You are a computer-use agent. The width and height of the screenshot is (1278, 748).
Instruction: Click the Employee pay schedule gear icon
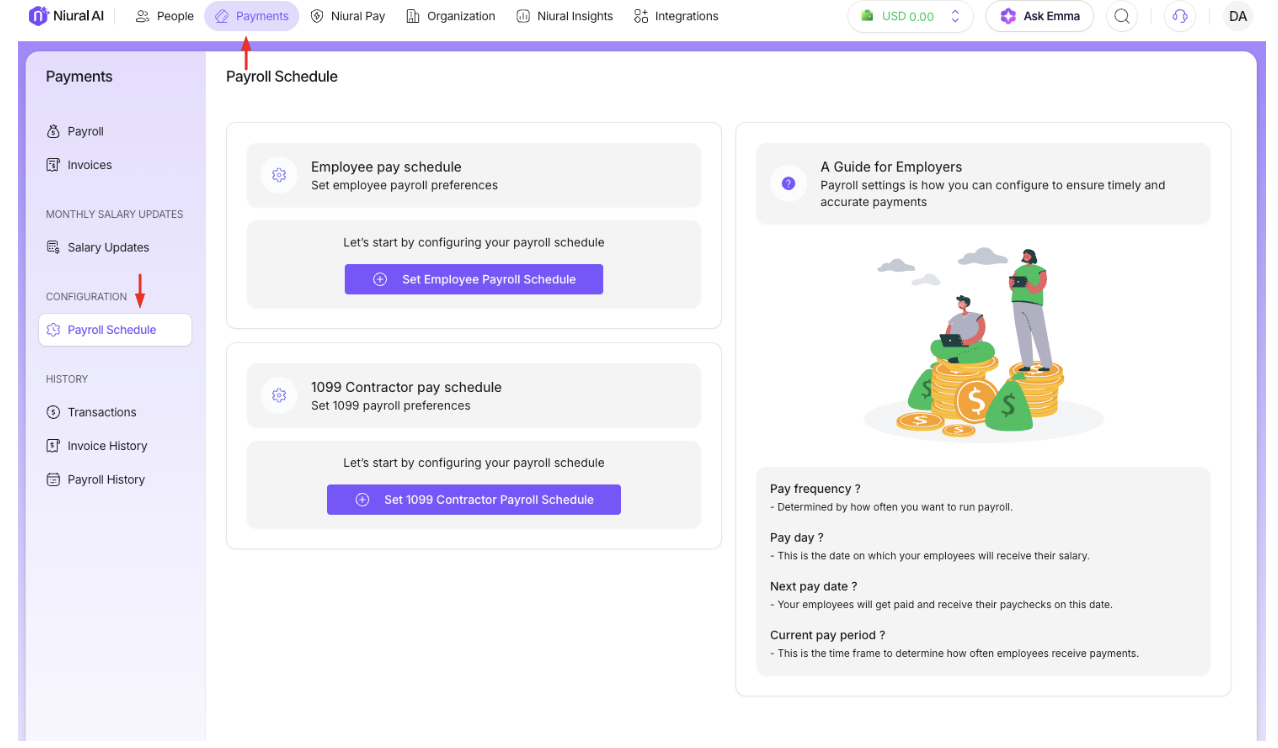click(279, 175)
